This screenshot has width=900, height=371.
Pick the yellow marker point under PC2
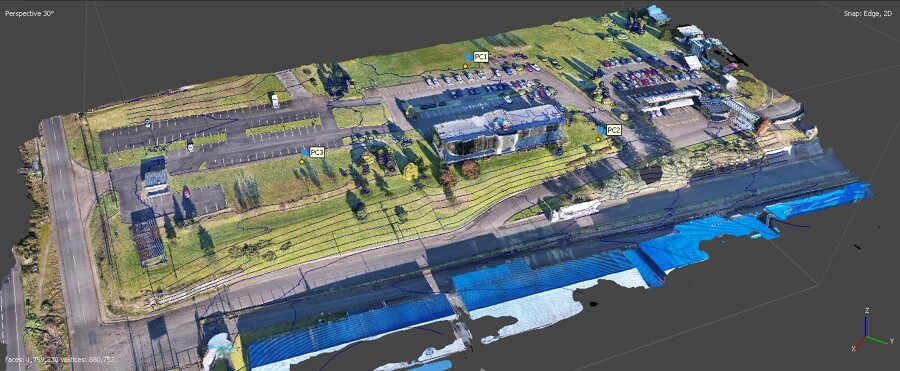coord(598,140)
